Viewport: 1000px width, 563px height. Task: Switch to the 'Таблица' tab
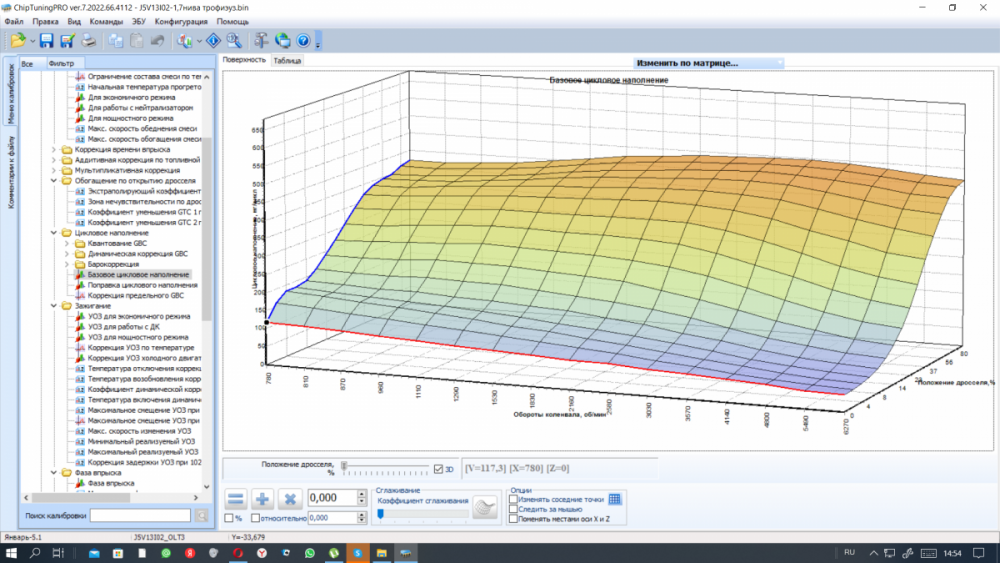click(x=287, y=60)
